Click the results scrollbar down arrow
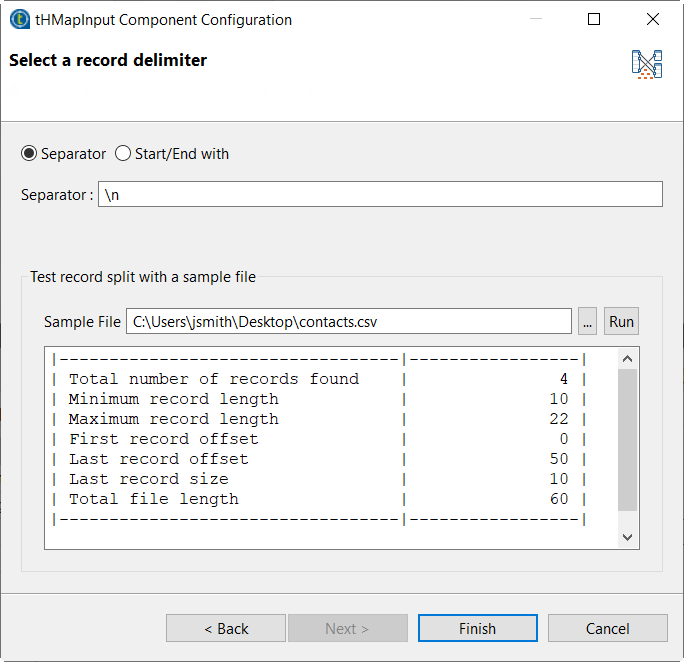684x662 pixels. (627, 537)
